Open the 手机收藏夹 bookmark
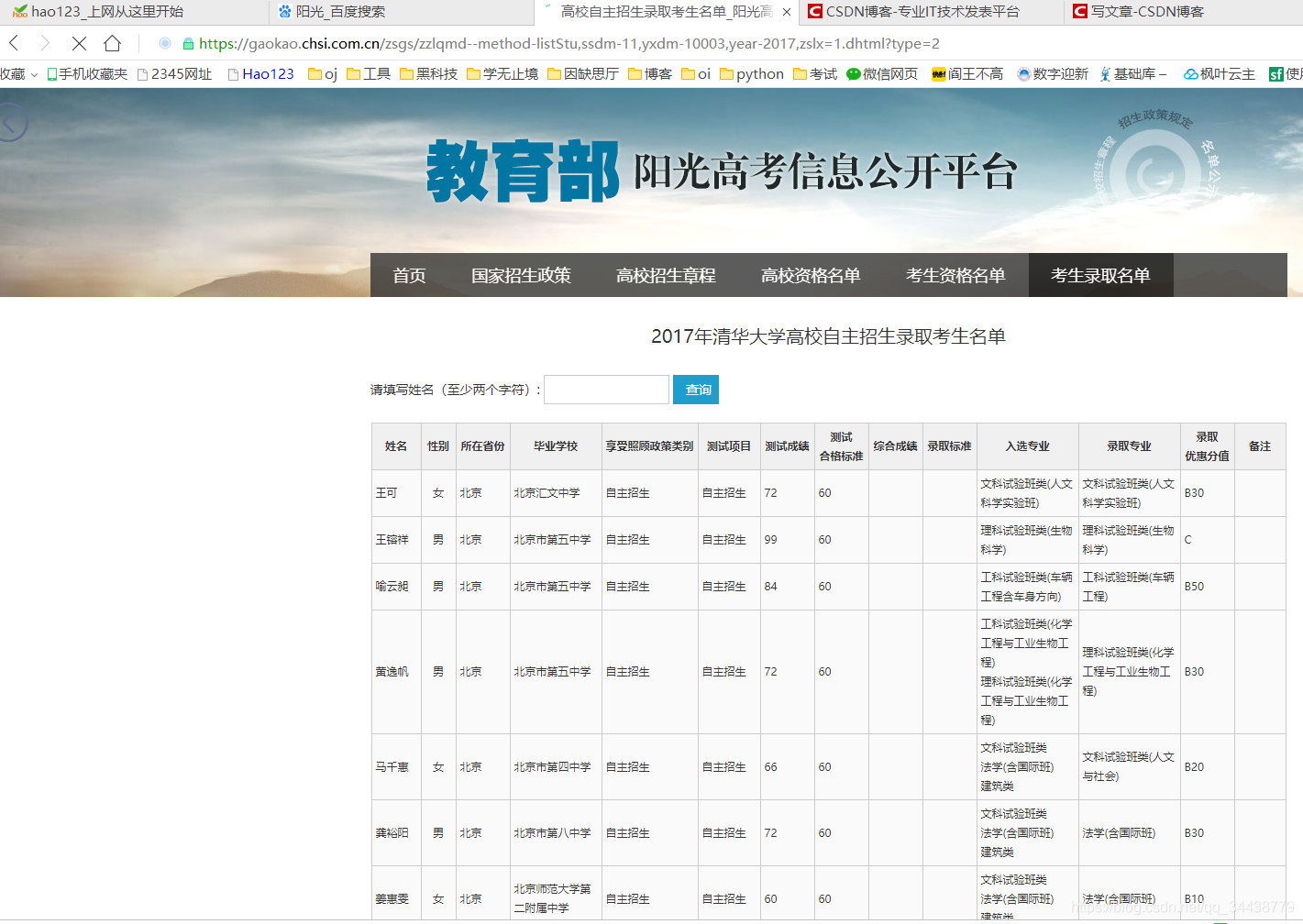Viewport: 1303px width, 924px height. click(87, 73)
